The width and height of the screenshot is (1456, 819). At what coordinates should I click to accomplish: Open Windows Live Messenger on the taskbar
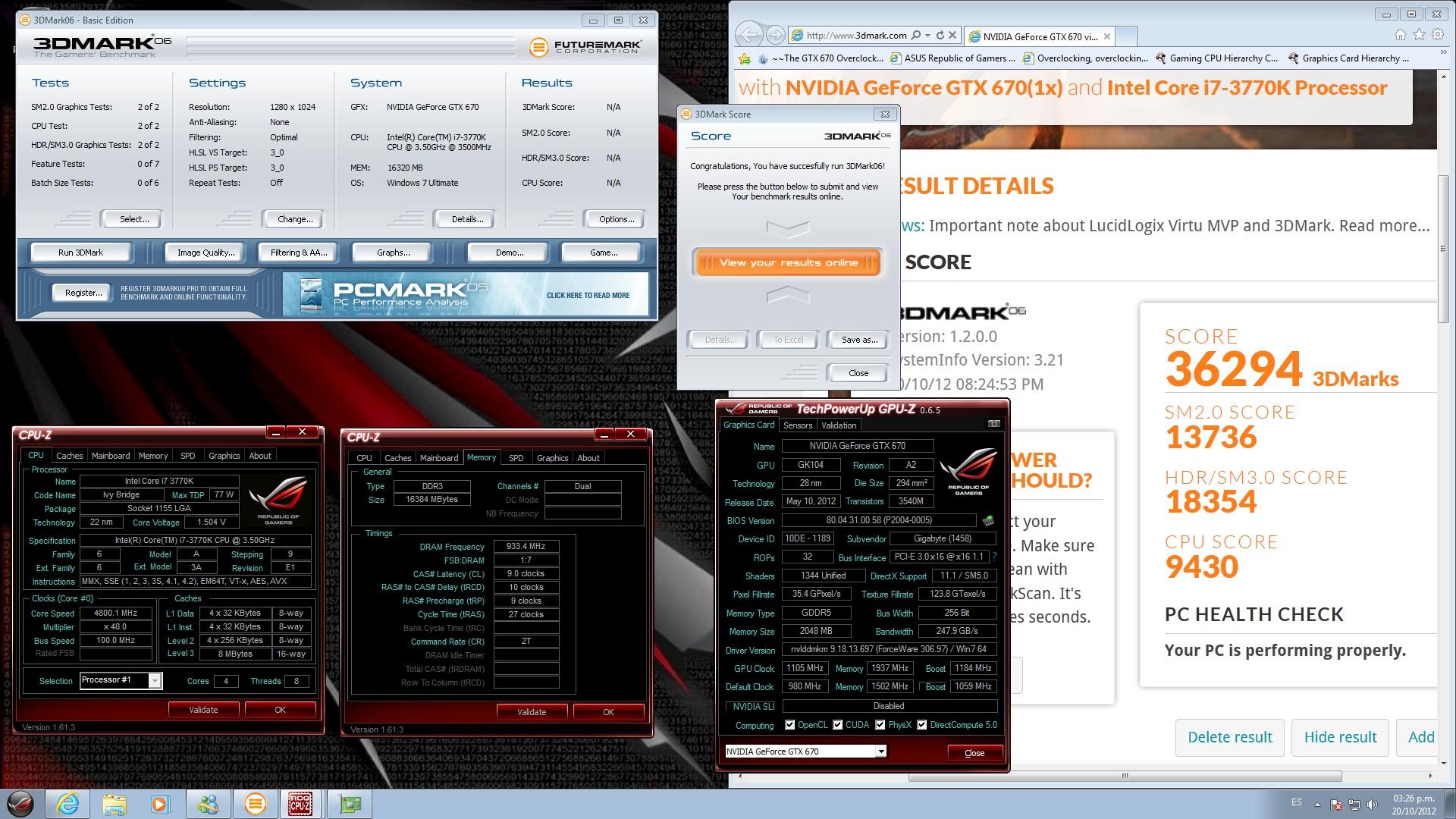click(208, 804)
